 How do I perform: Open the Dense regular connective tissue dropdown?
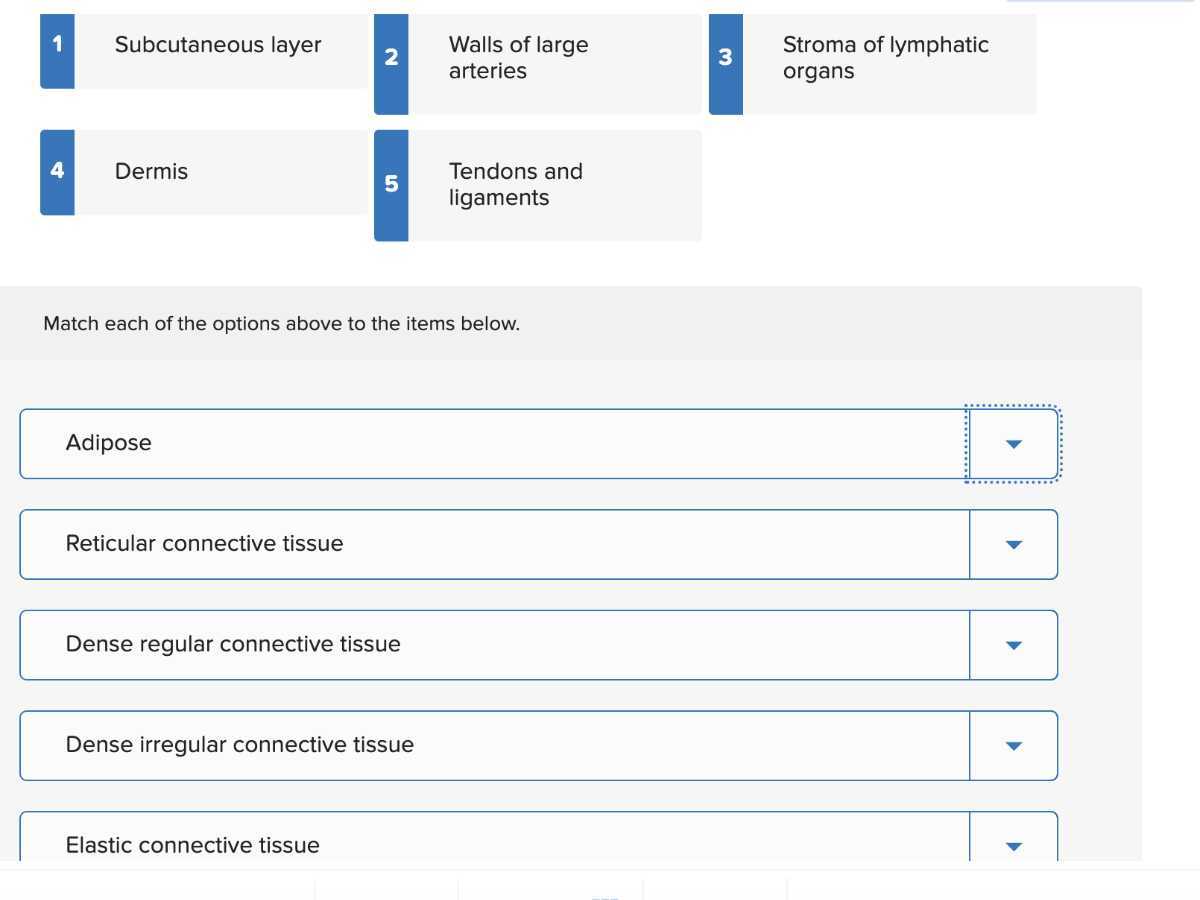pos(1013,645)
